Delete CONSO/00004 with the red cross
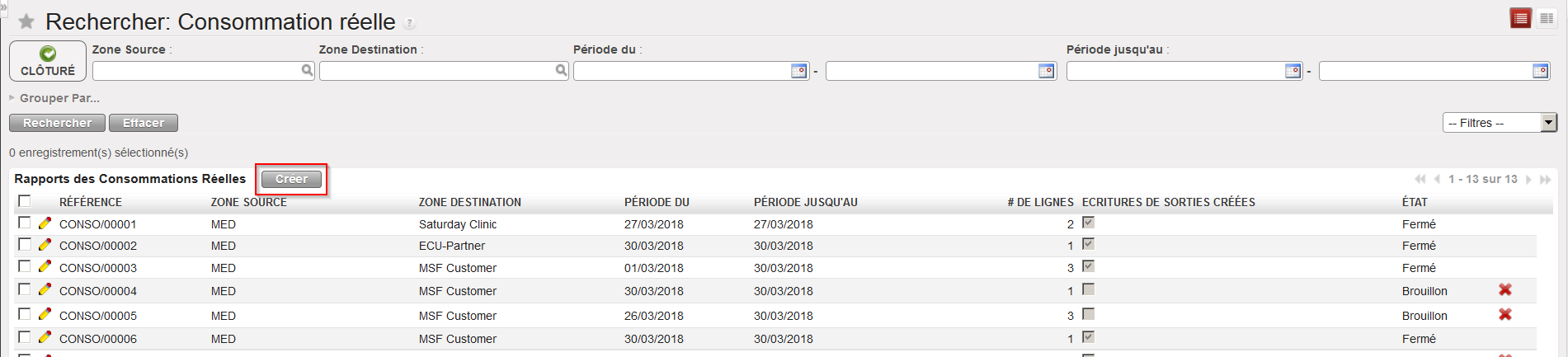1568x357 pixels. pos(1504,290)
